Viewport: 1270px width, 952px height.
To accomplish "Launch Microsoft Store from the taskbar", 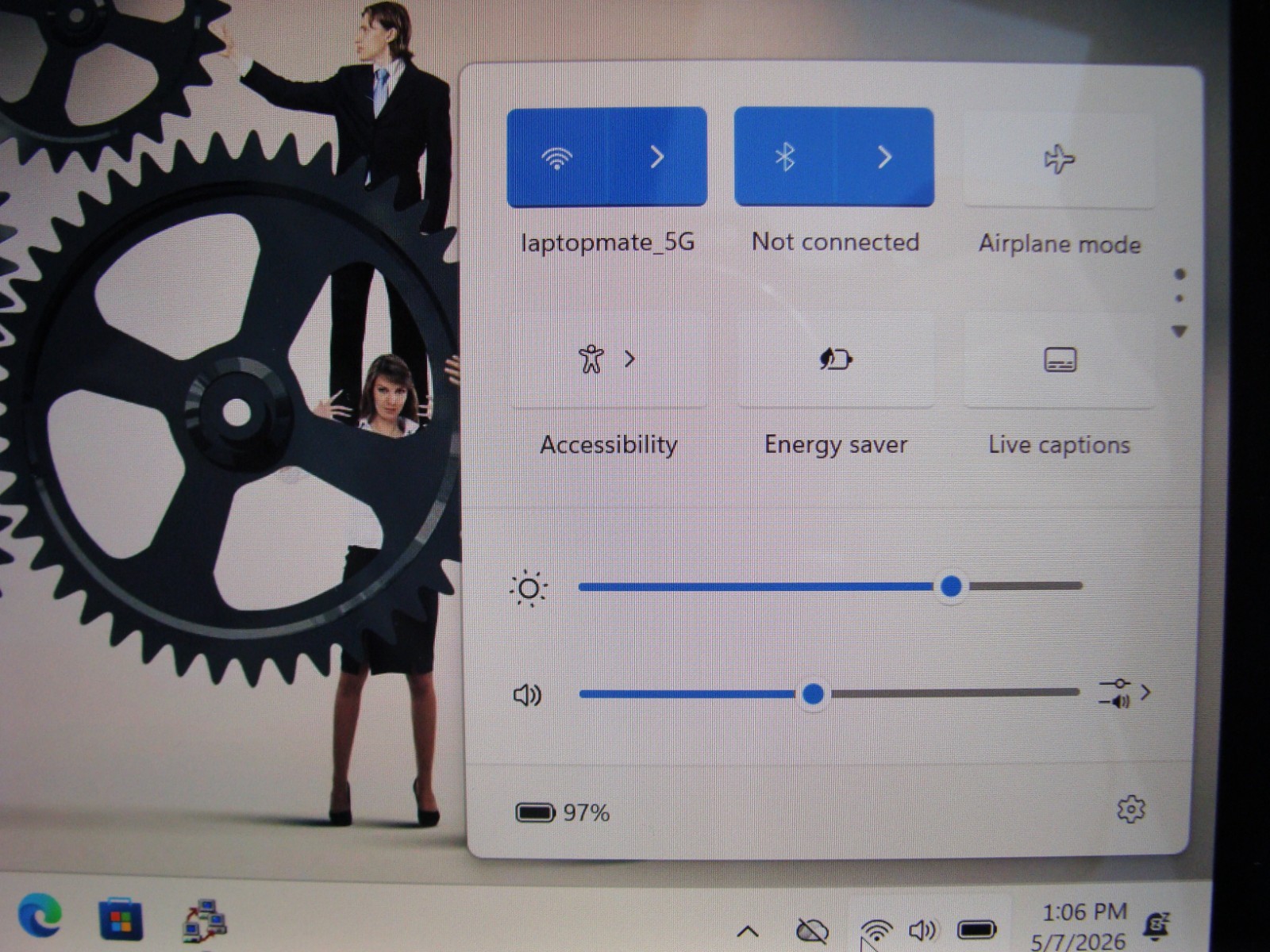I will pos(121,919).
